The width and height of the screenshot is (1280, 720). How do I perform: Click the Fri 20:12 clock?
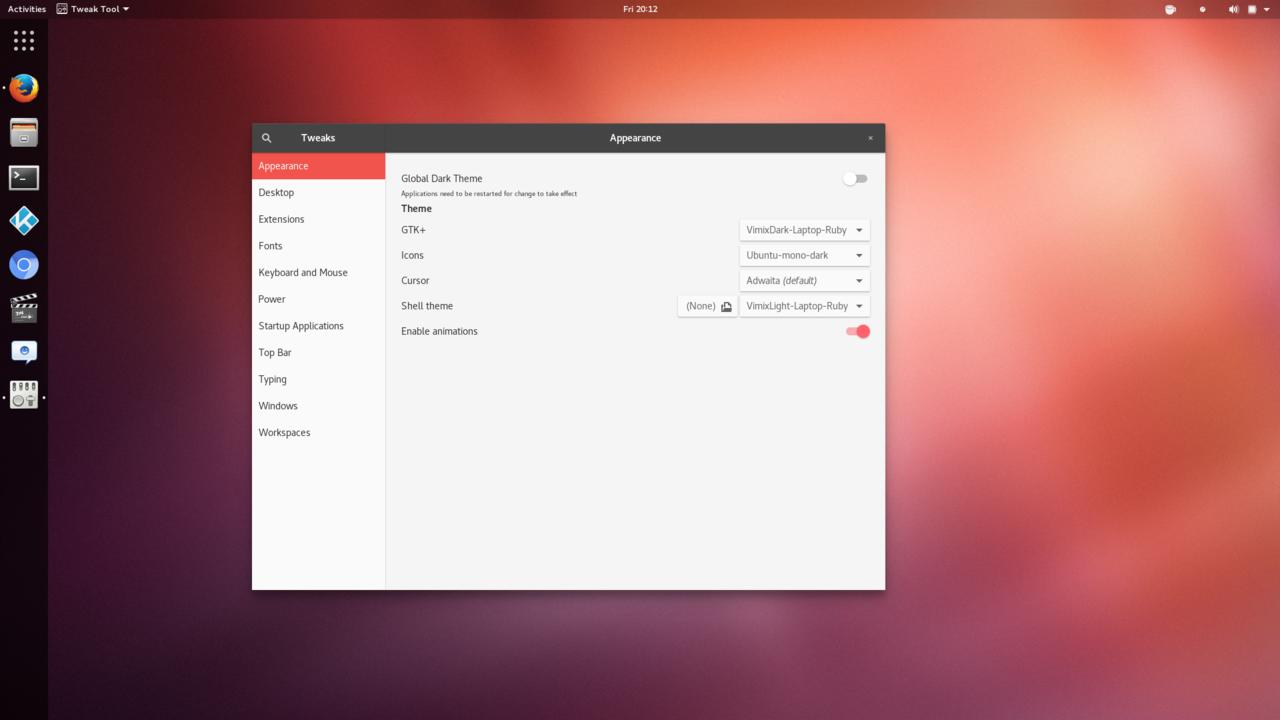click(640, 9)
